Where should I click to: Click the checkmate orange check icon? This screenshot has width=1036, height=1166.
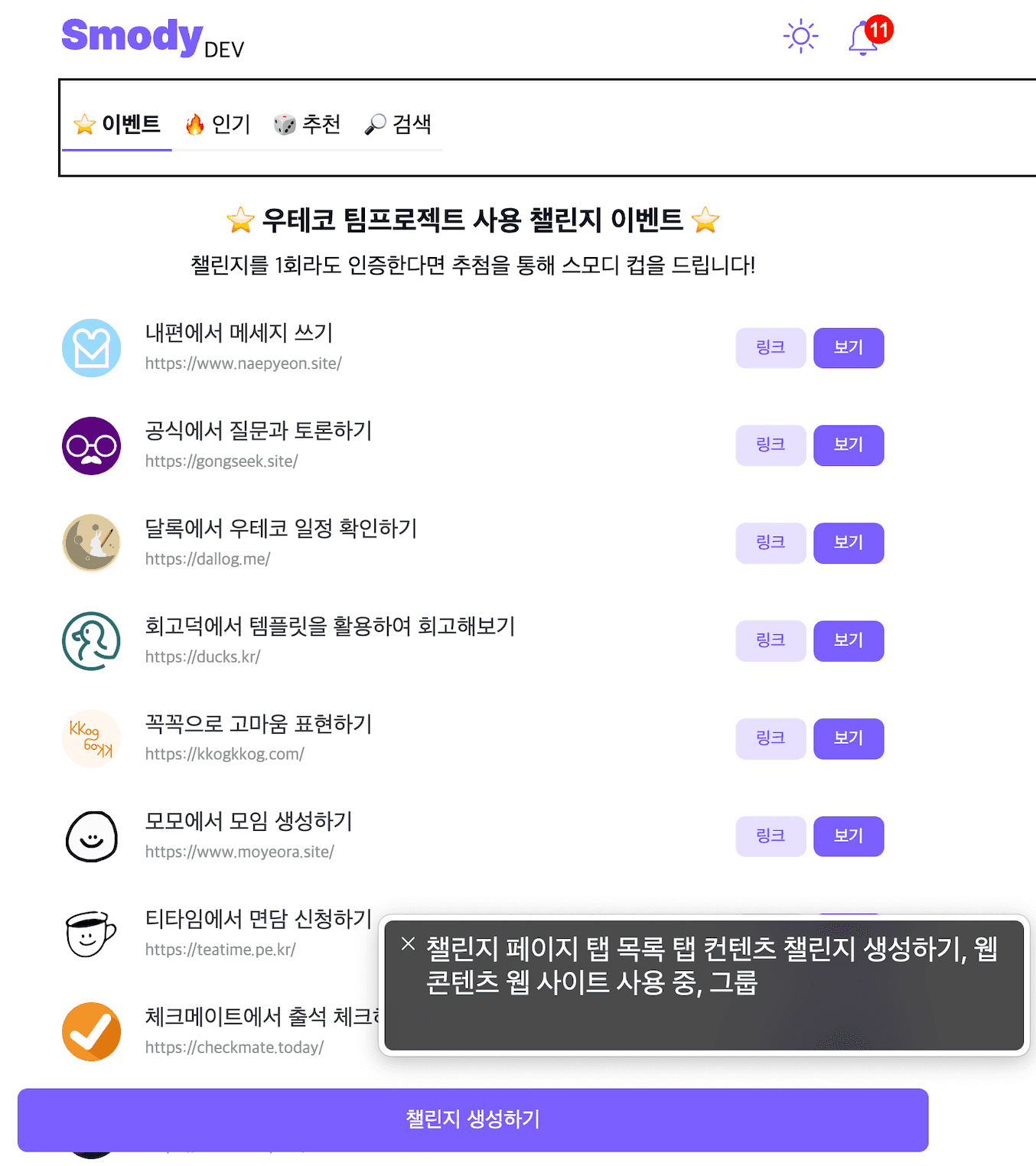click(92, 1031)
